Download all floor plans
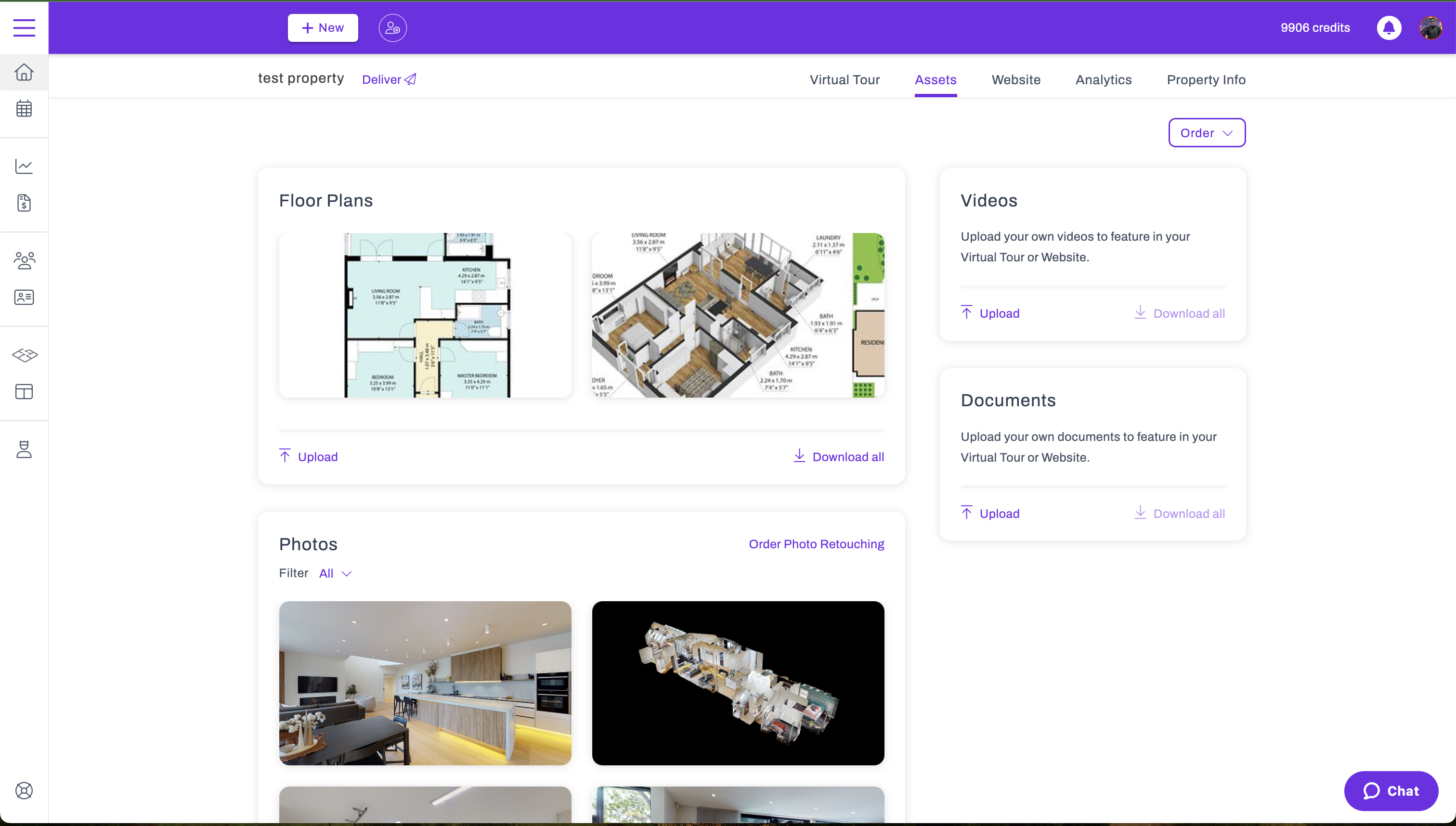1456x826 pixels. (838, 457)
